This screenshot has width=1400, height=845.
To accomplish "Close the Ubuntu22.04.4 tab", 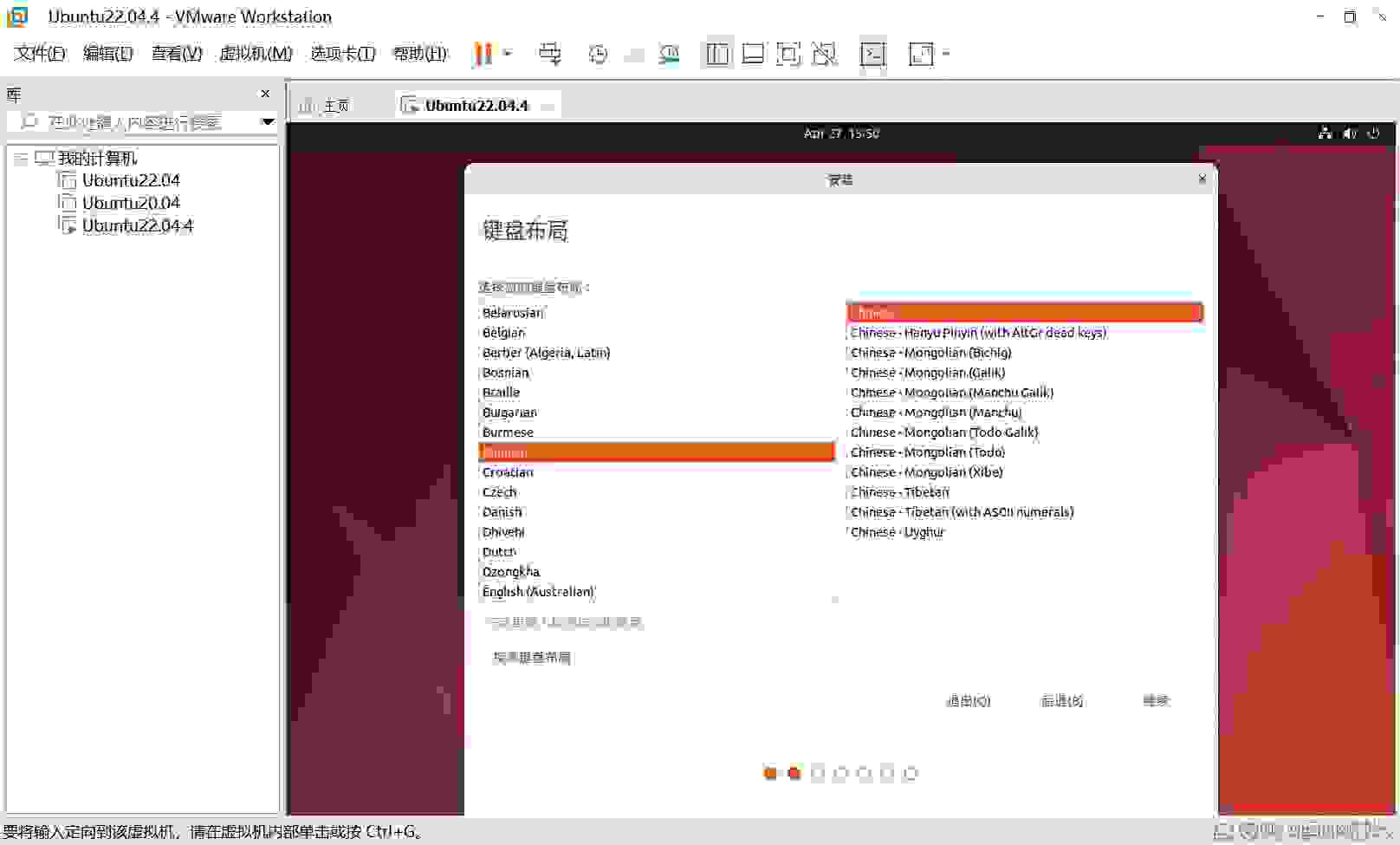I will (x=548, y=107).
